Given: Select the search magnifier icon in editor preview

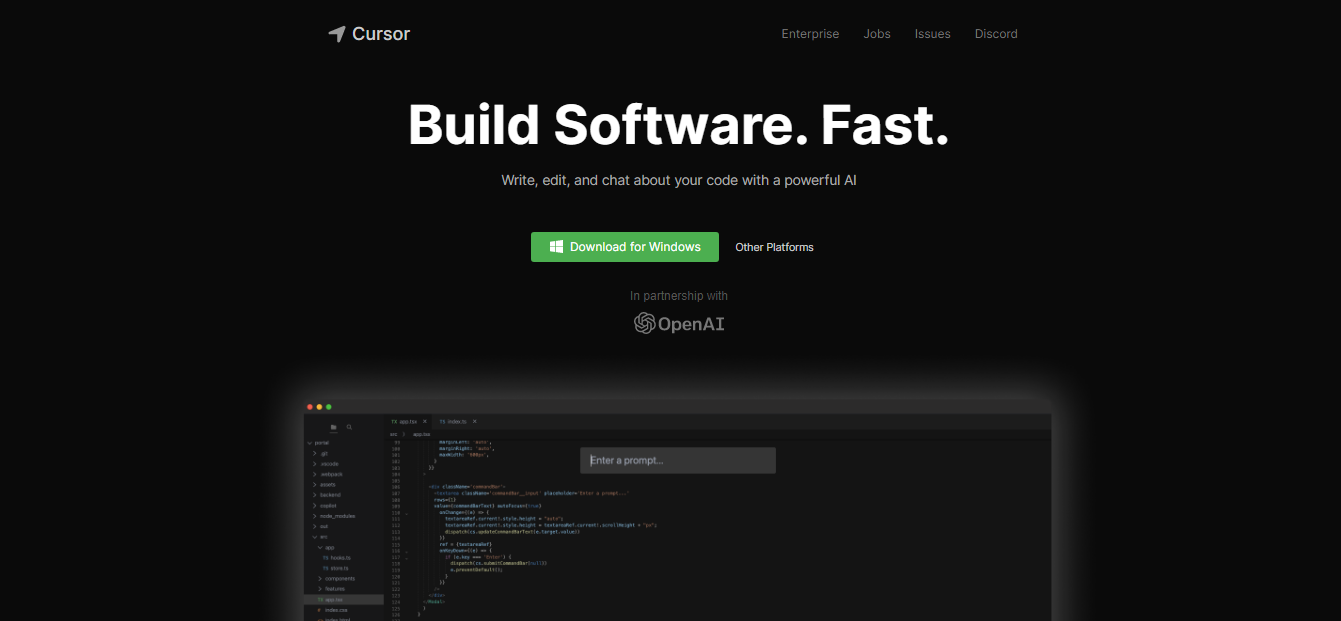Looking at the screenshot, I should point(349,427).
